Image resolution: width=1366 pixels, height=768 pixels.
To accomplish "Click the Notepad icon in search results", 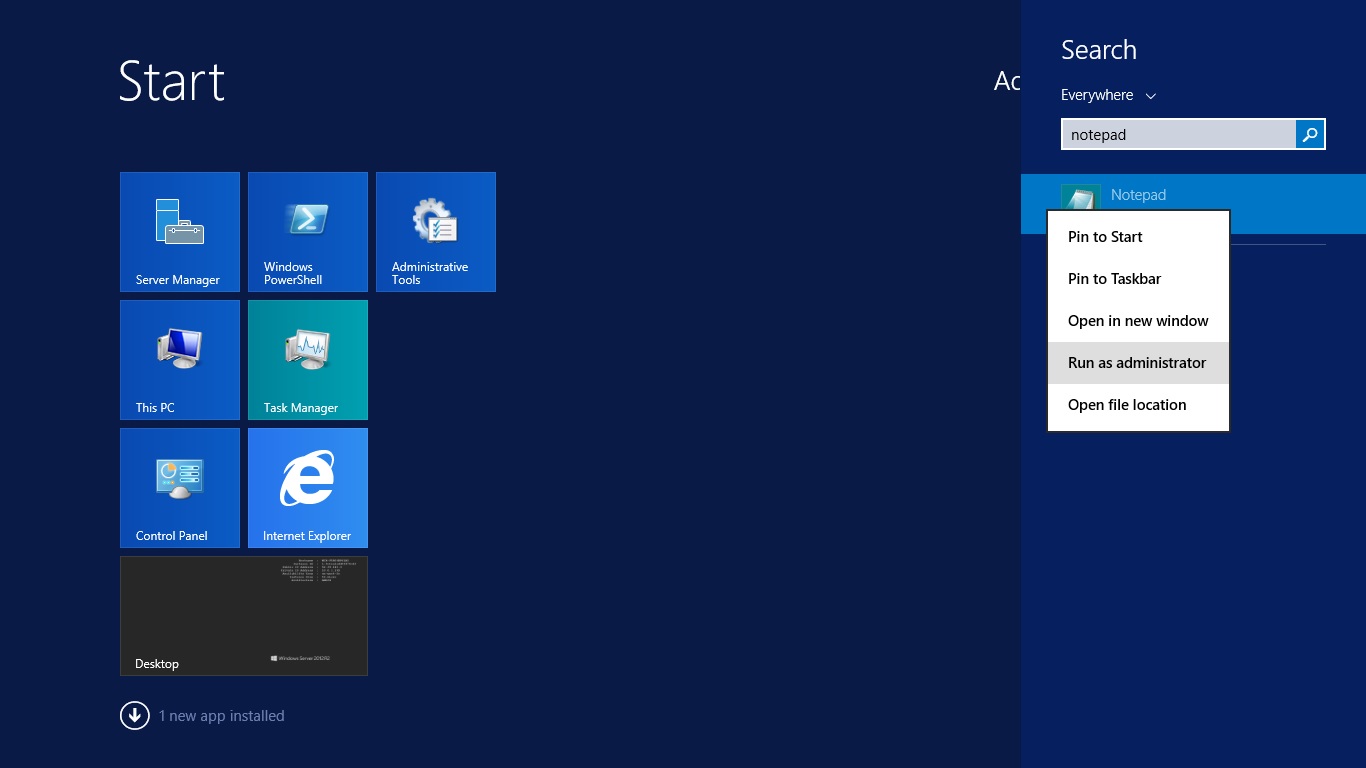I will [1080, 198].
